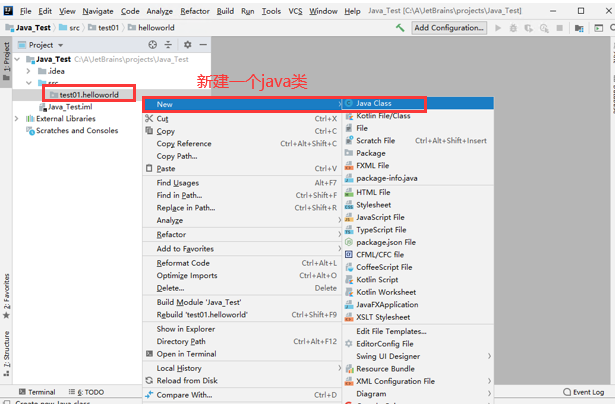Choose EditorConfig File option
615x404 pixels.
[418, 344]
